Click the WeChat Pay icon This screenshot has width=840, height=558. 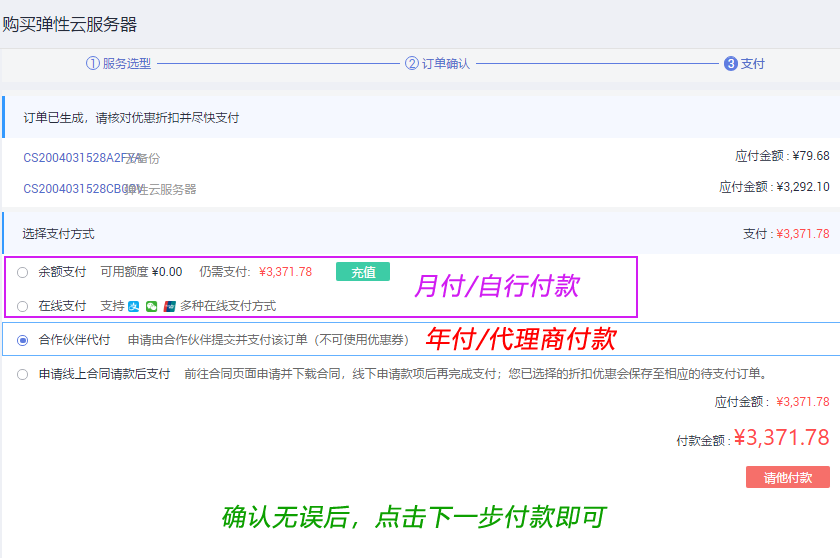152,306
